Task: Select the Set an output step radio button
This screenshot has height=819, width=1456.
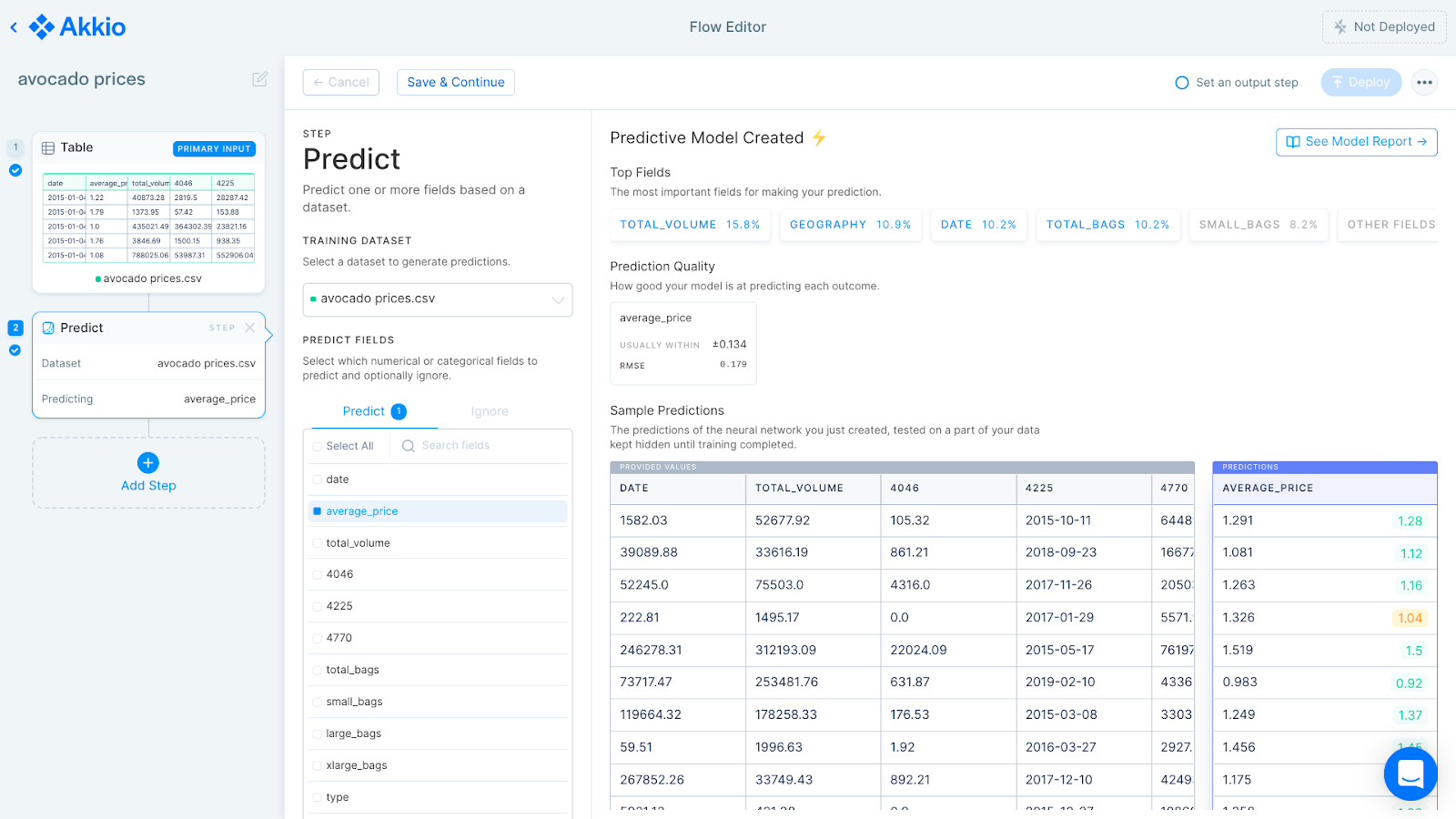Action: [x=1181, y=82]
